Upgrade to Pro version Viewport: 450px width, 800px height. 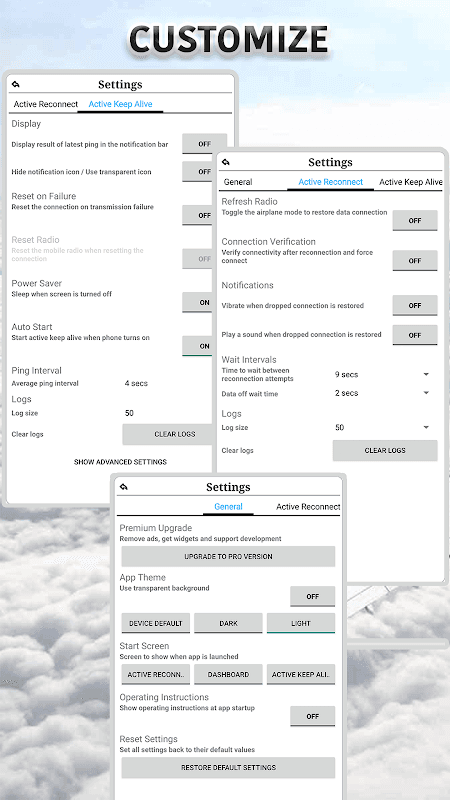(228, 557)
